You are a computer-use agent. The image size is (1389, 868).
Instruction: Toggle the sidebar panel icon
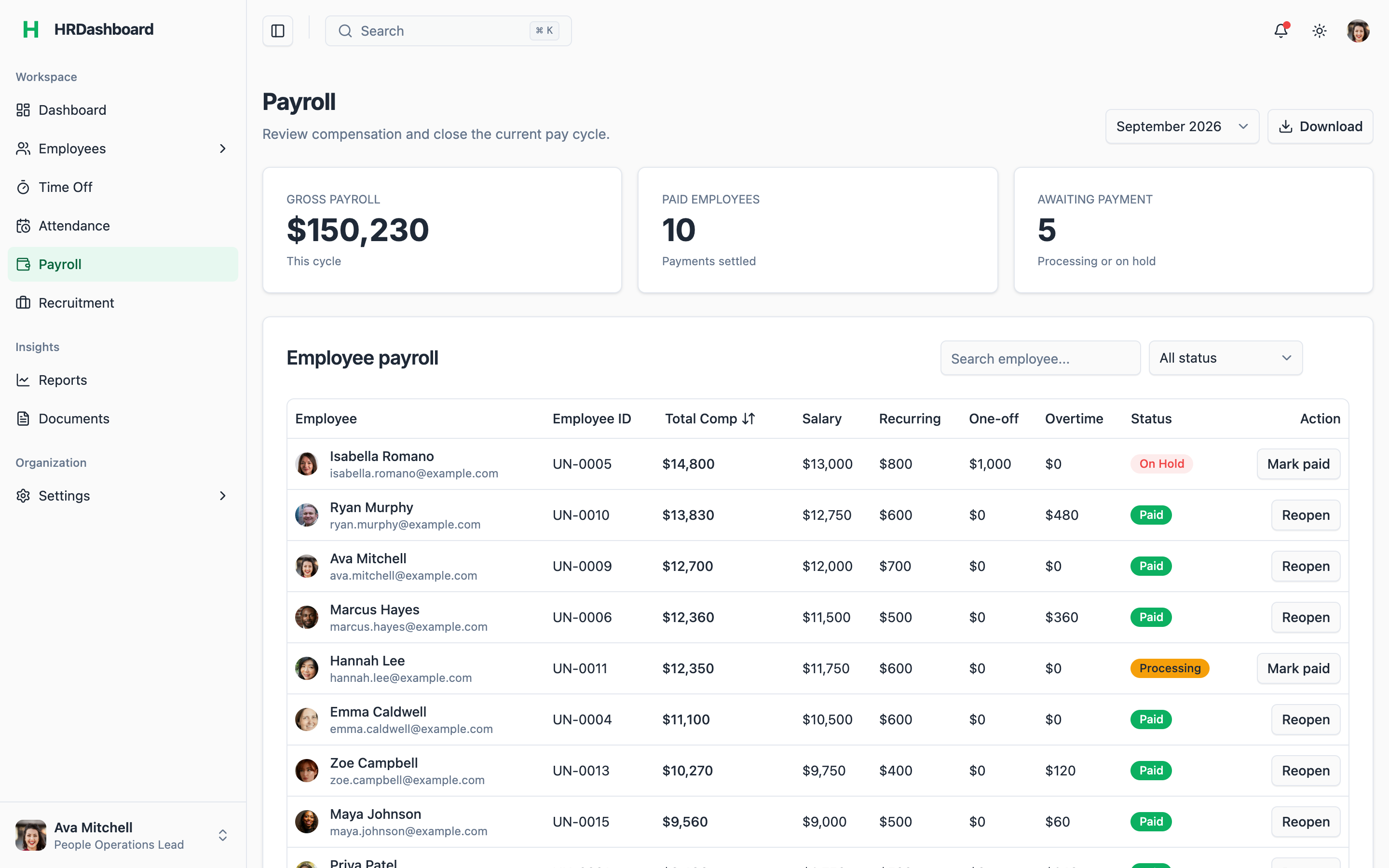(x=278, y=31)
